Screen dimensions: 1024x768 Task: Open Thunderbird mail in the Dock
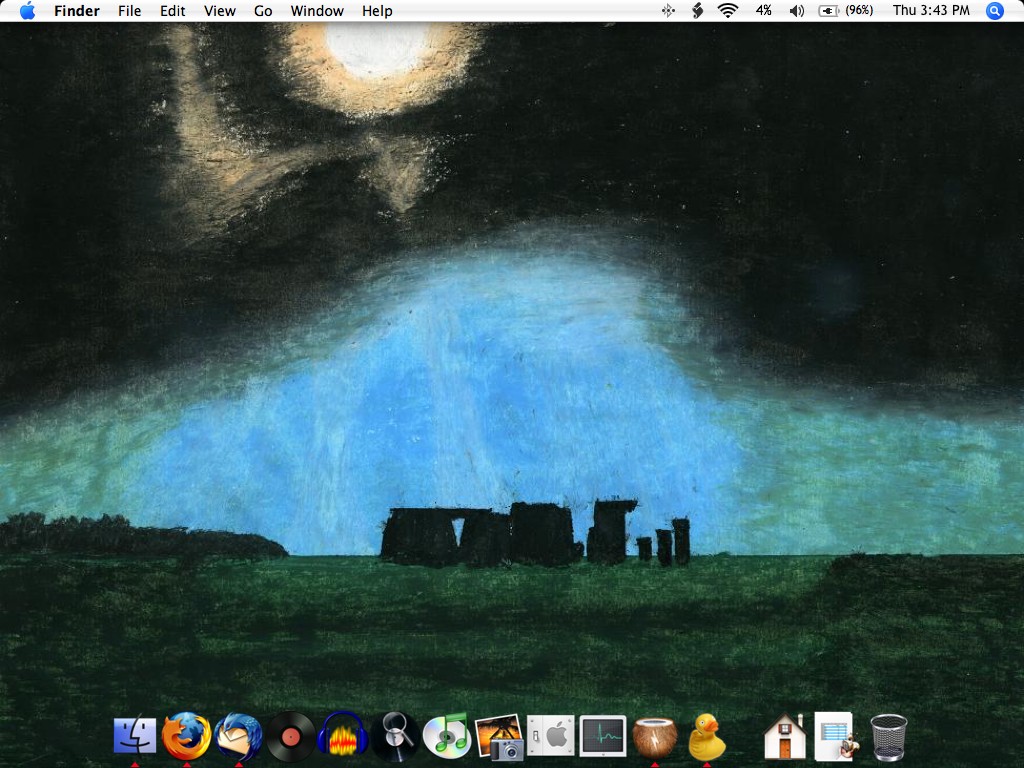coord(238,737)
